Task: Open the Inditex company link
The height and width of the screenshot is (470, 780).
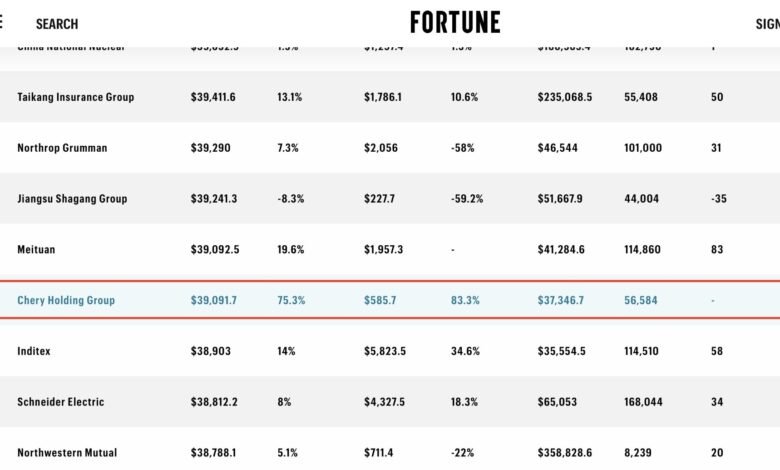Action: (x=34, y=351)
